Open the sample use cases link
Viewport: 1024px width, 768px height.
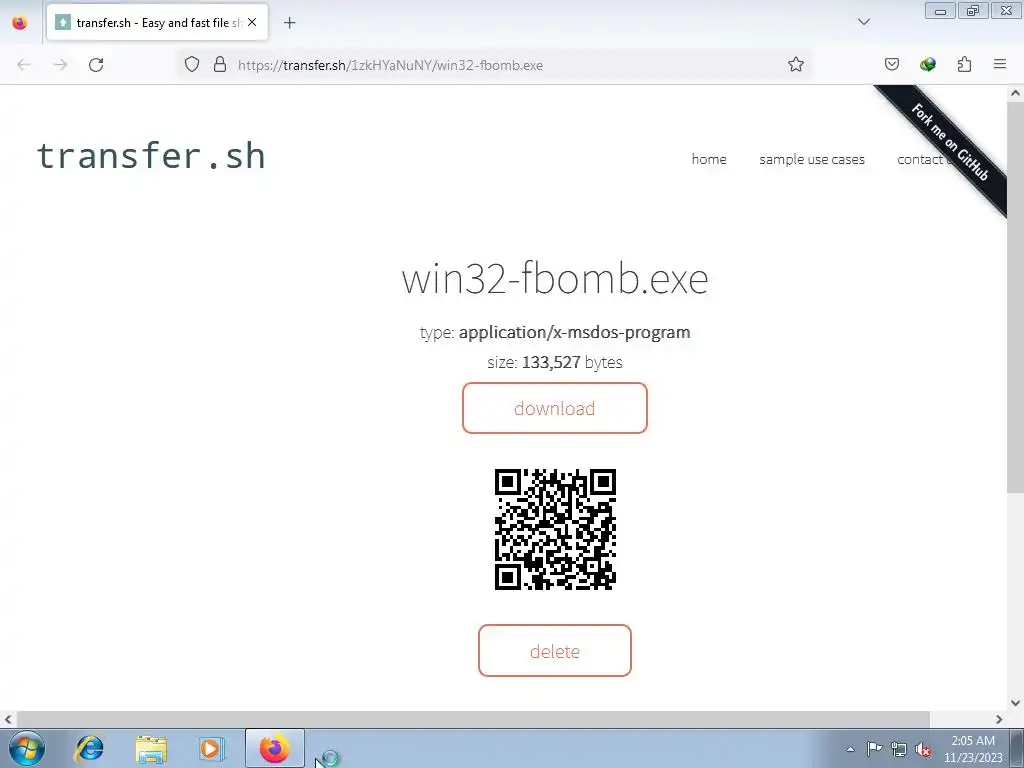[x=812, y=159]
